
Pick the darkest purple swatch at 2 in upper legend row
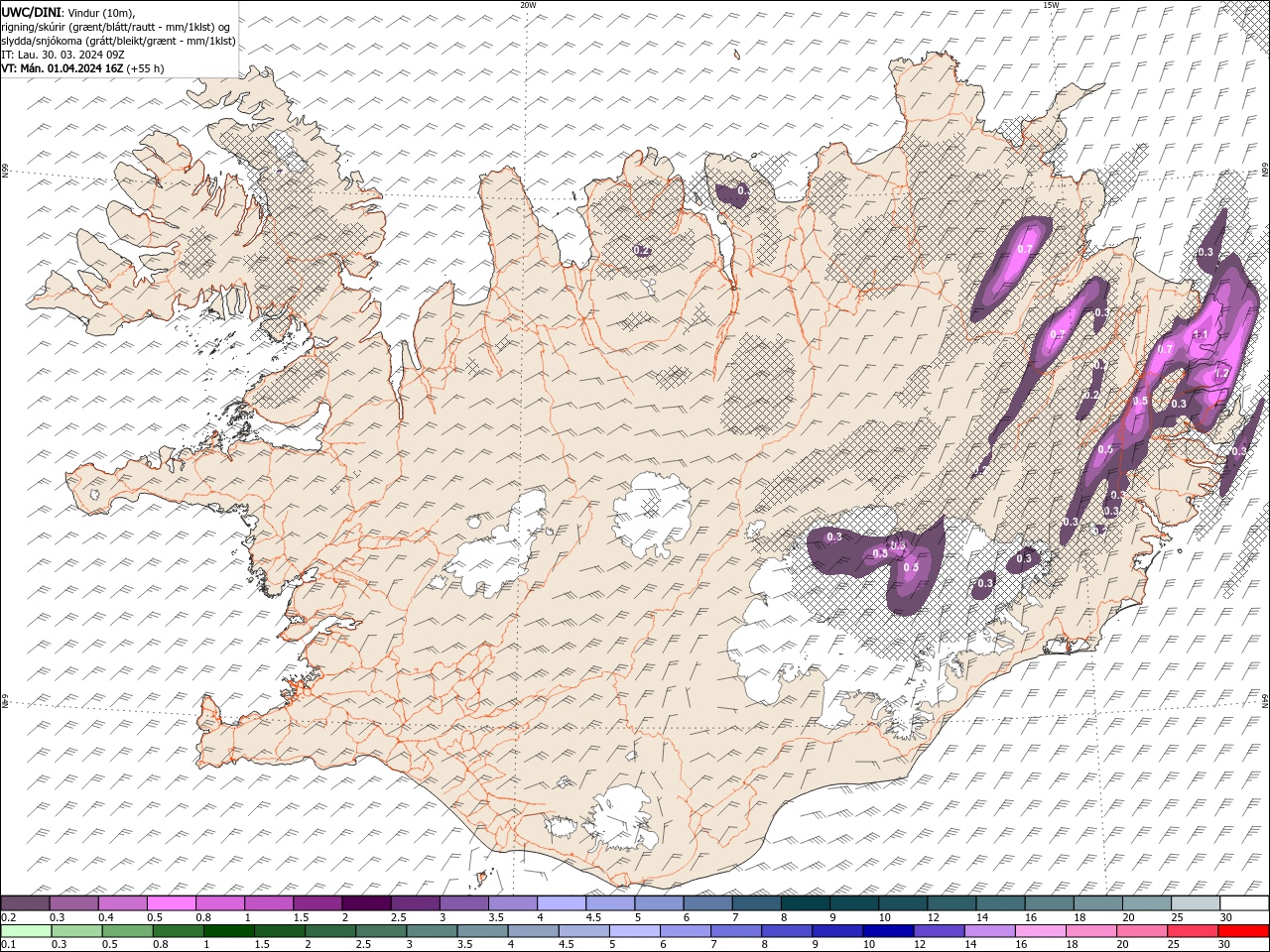coord(366,902)
